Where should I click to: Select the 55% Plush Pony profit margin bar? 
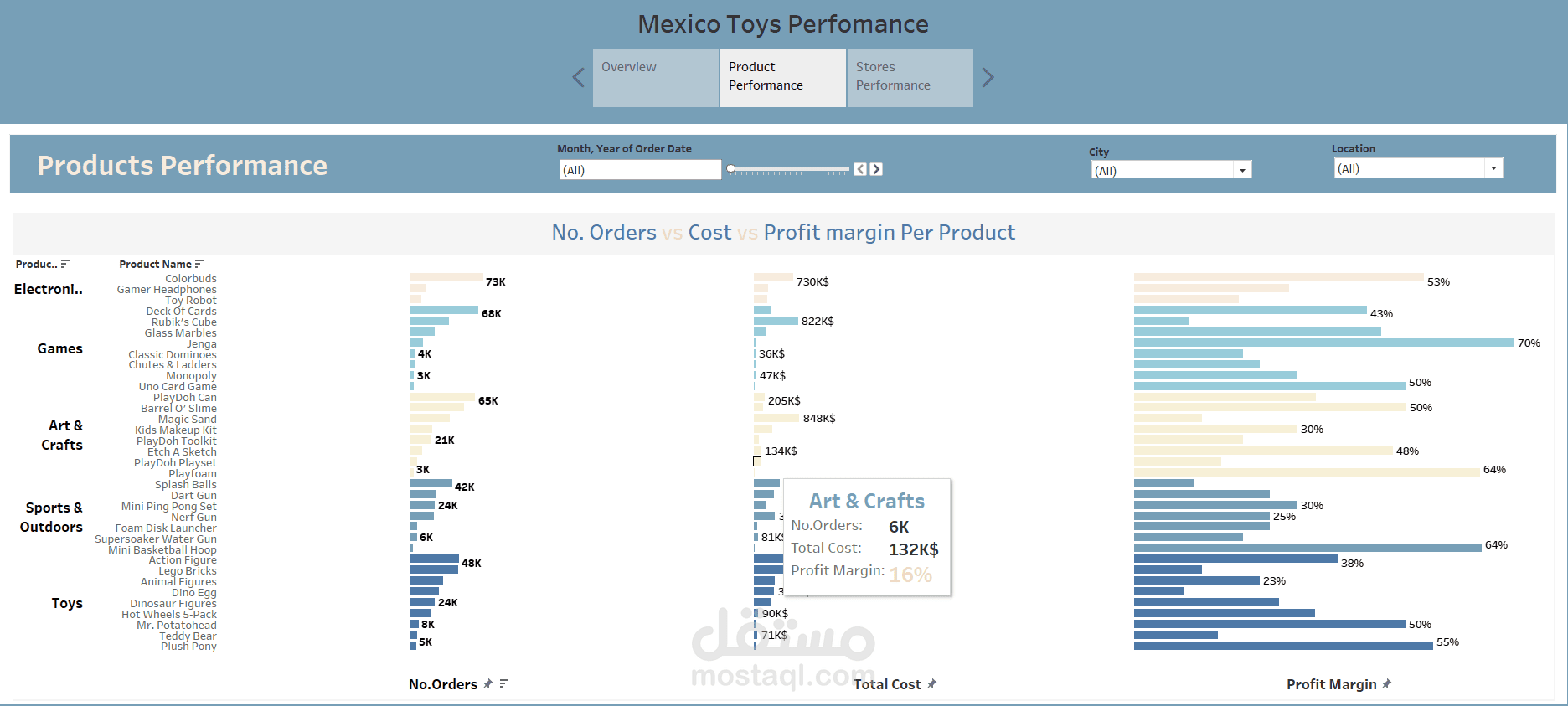click(1283, 646)
